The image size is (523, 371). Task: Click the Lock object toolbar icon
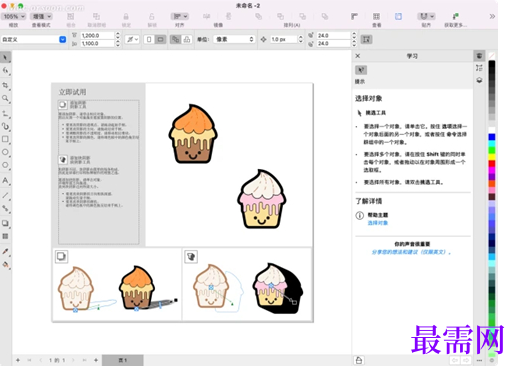coord(126,16)
